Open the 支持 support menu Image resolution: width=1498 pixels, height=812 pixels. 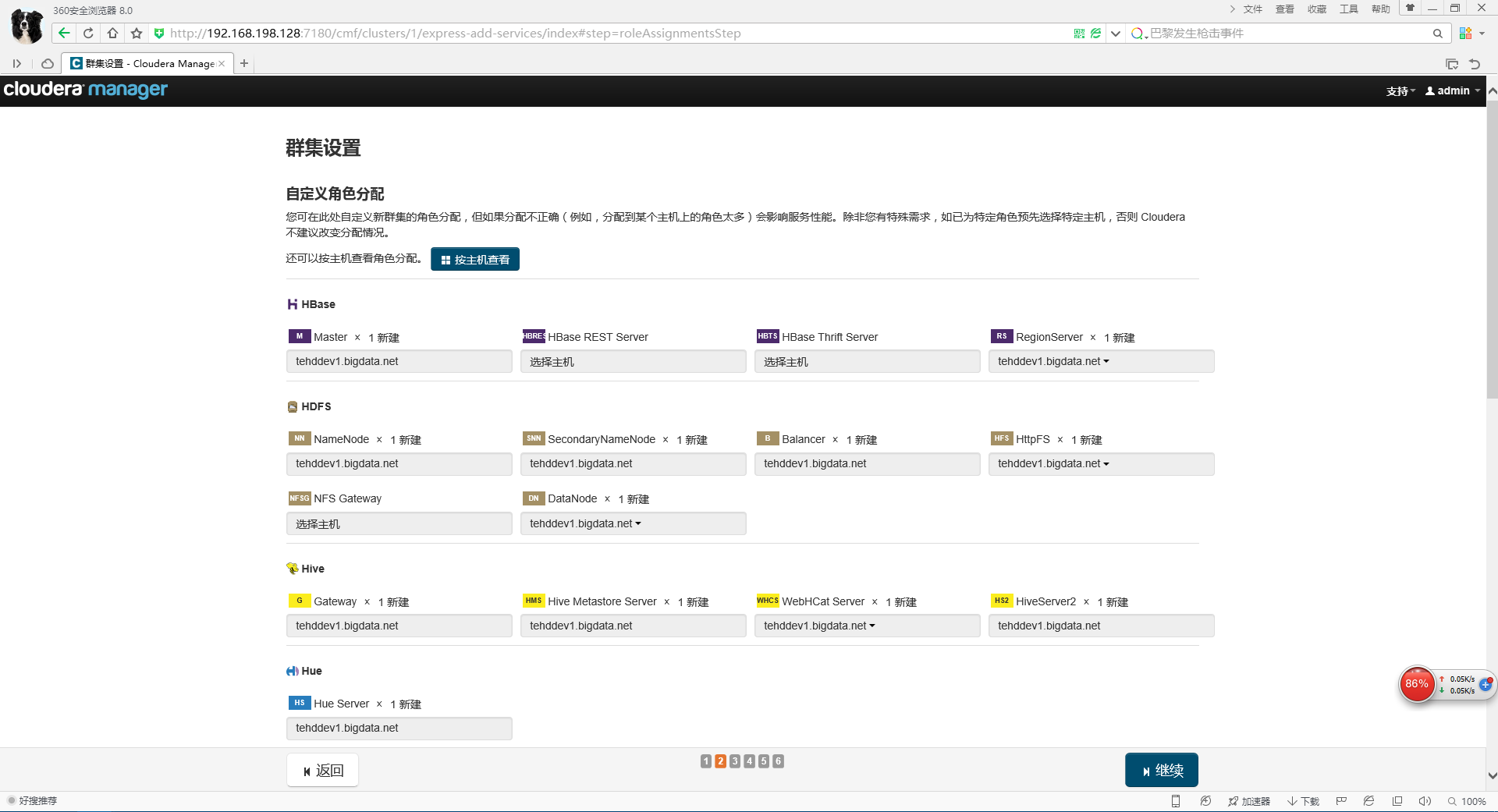point(1400,90)
